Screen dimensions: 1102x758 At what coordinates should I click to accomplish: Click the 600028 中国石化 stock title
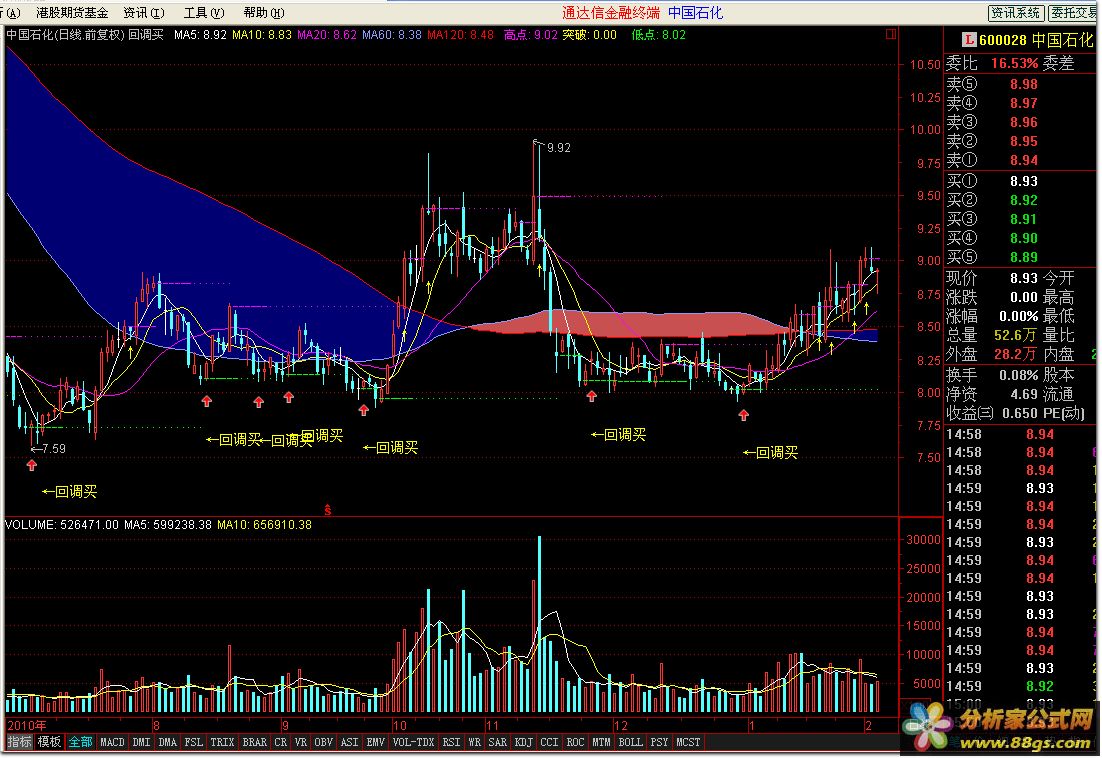pyautogui.click(x=1036, y=40)
